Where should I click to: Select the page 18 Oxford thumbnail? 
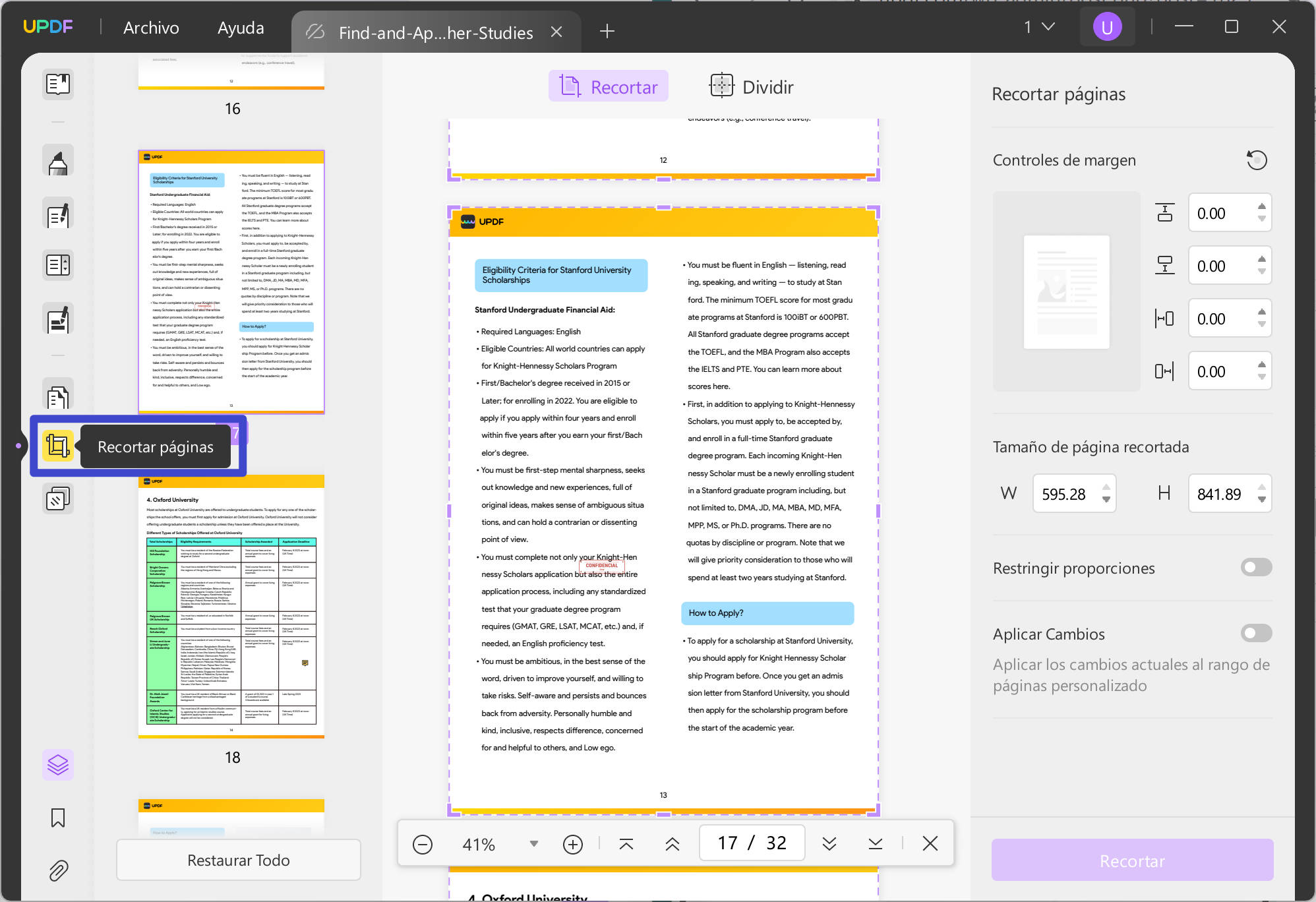click(231, 605)
